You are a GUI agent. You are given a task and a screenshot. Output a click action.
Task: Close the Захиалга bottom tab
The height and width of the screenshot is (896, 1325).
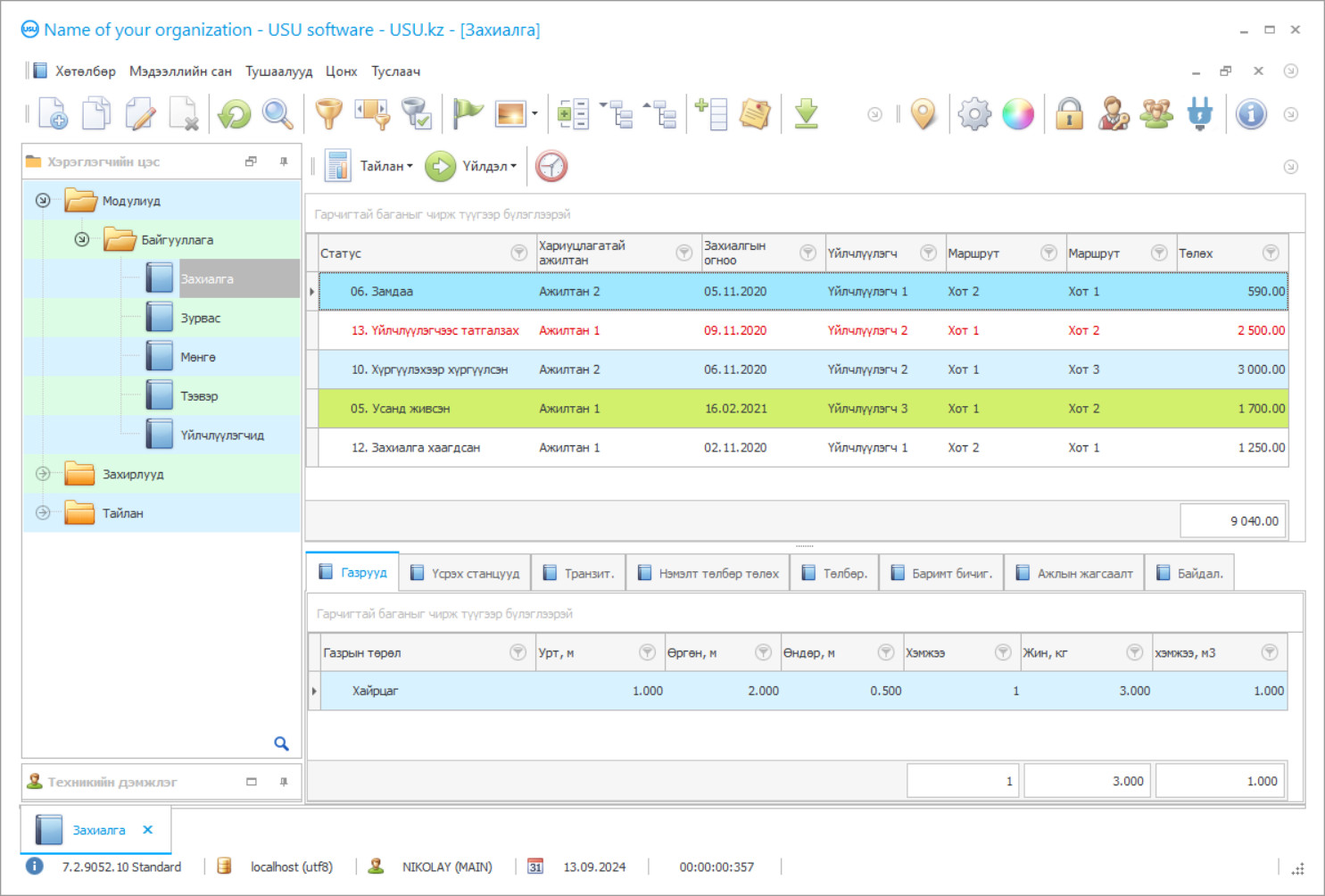(x=148, y=829)
